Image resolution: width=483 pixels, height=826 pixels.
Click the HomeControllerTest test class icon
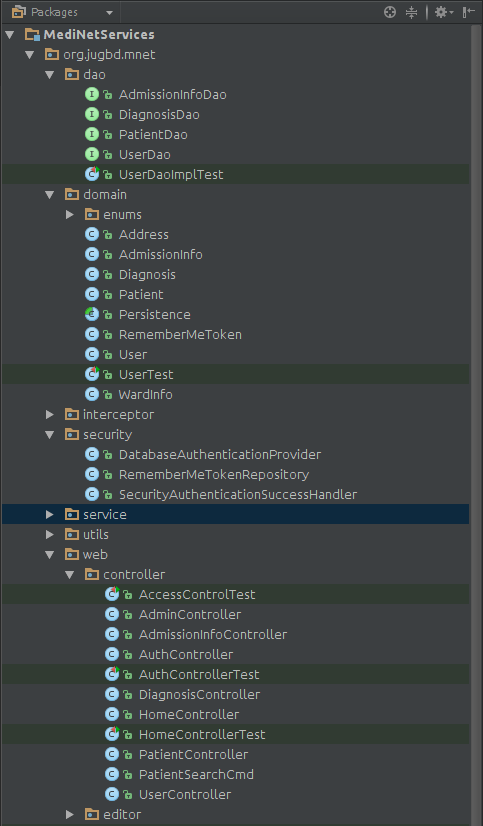[112, 734]
